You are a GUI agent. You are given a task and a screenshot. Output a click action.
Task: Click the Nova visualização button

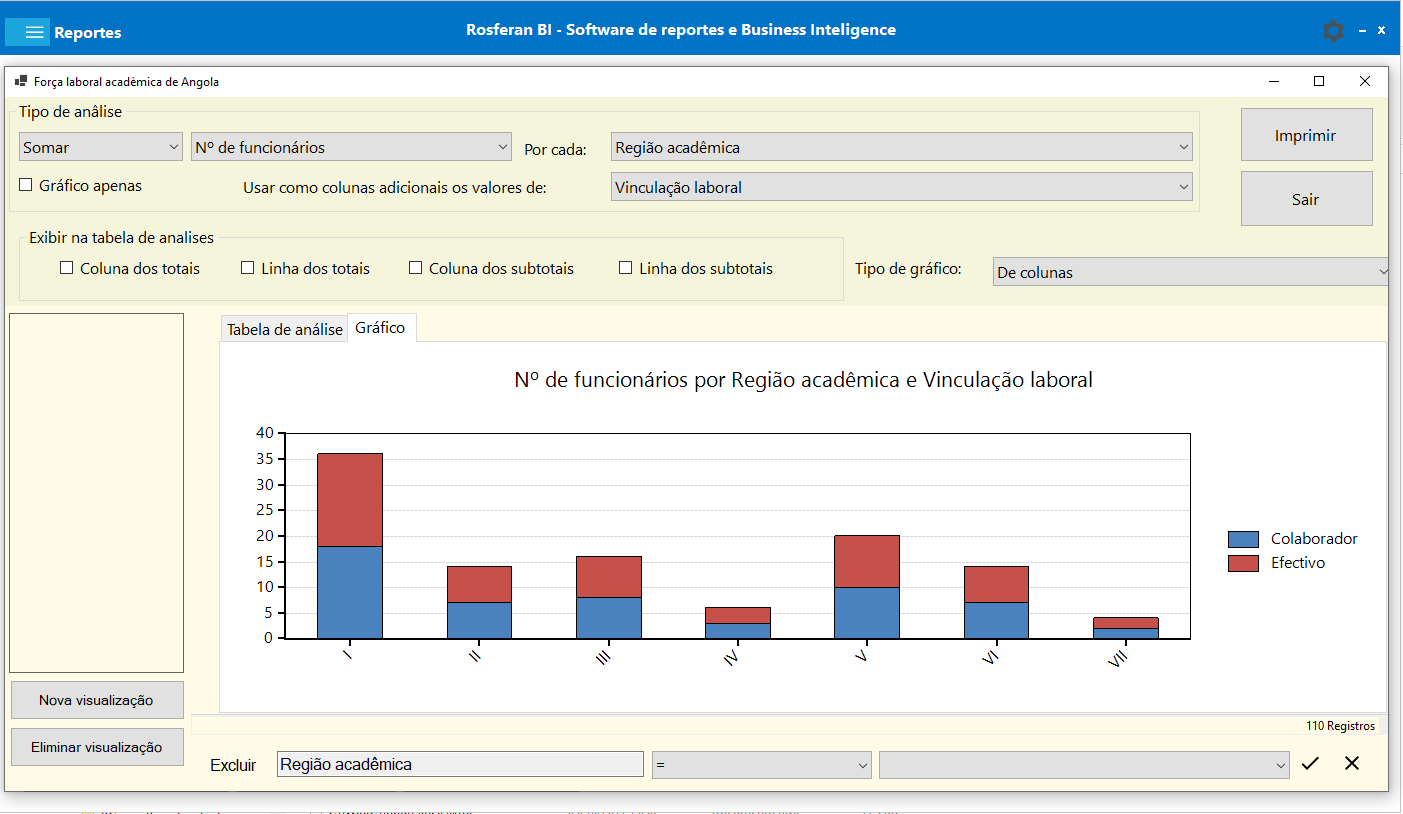[97, 700]
